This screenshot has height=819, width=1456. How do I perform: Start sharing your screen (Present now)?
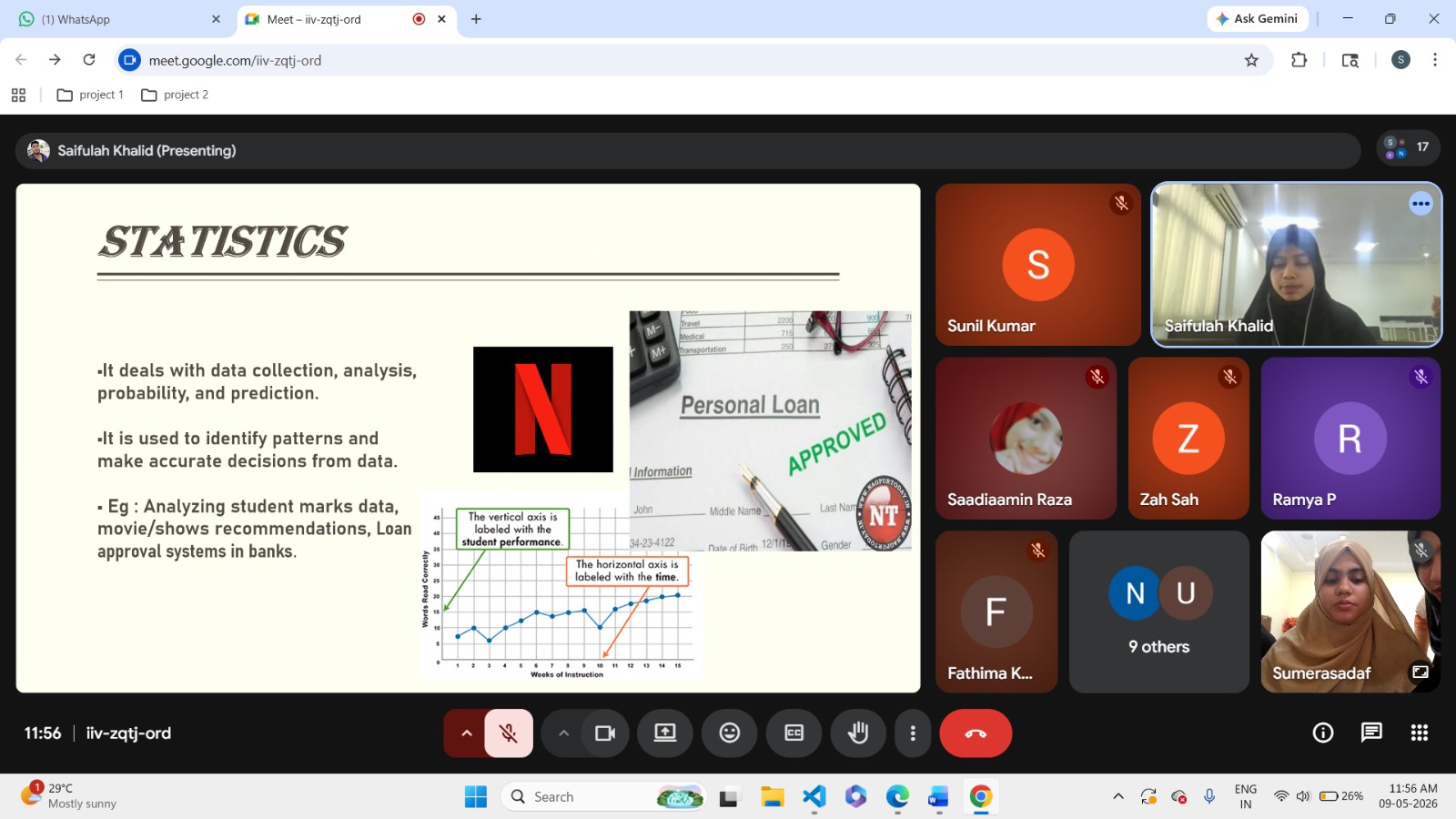pos(665,733)
